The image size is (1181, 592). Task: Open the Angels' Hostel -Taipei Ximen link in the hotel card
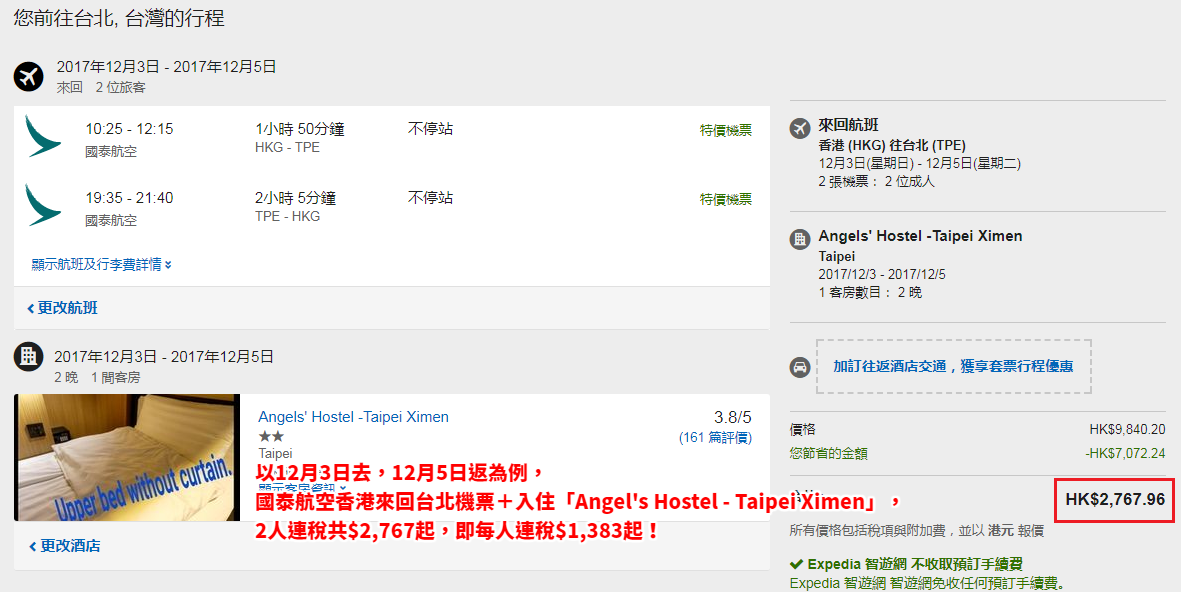[353, 417]
